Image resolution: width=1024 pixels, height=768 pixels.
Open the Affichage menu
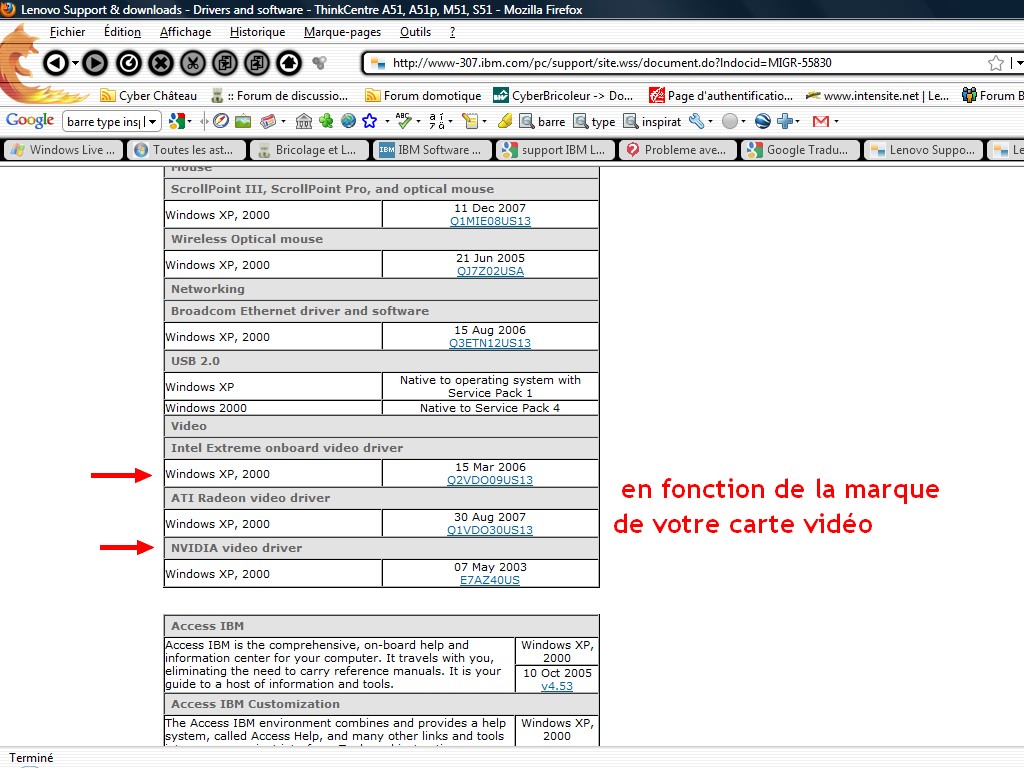185,32
